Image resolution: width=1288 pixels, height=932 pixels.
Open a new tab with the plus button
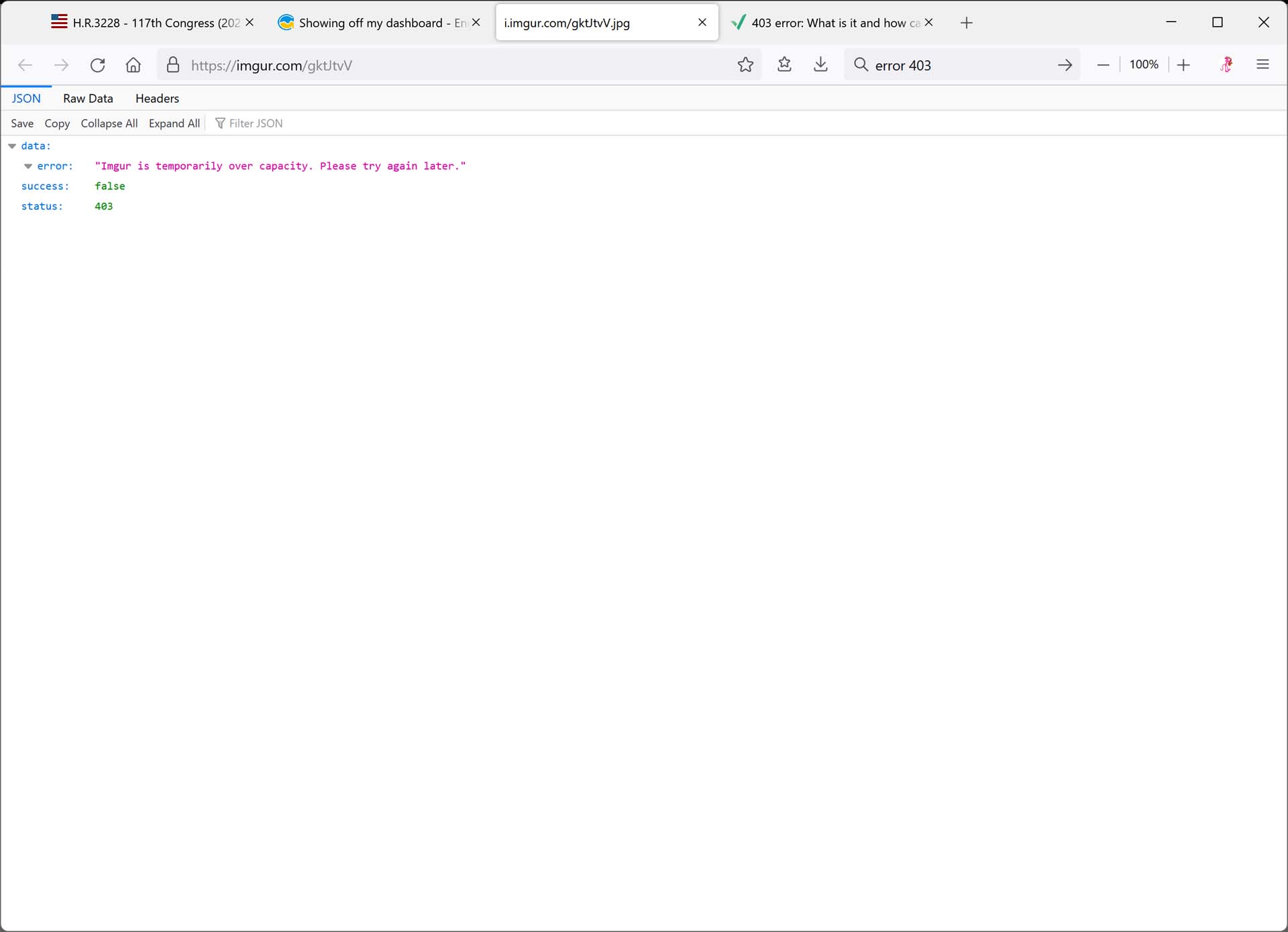click(x=966, y=23)
